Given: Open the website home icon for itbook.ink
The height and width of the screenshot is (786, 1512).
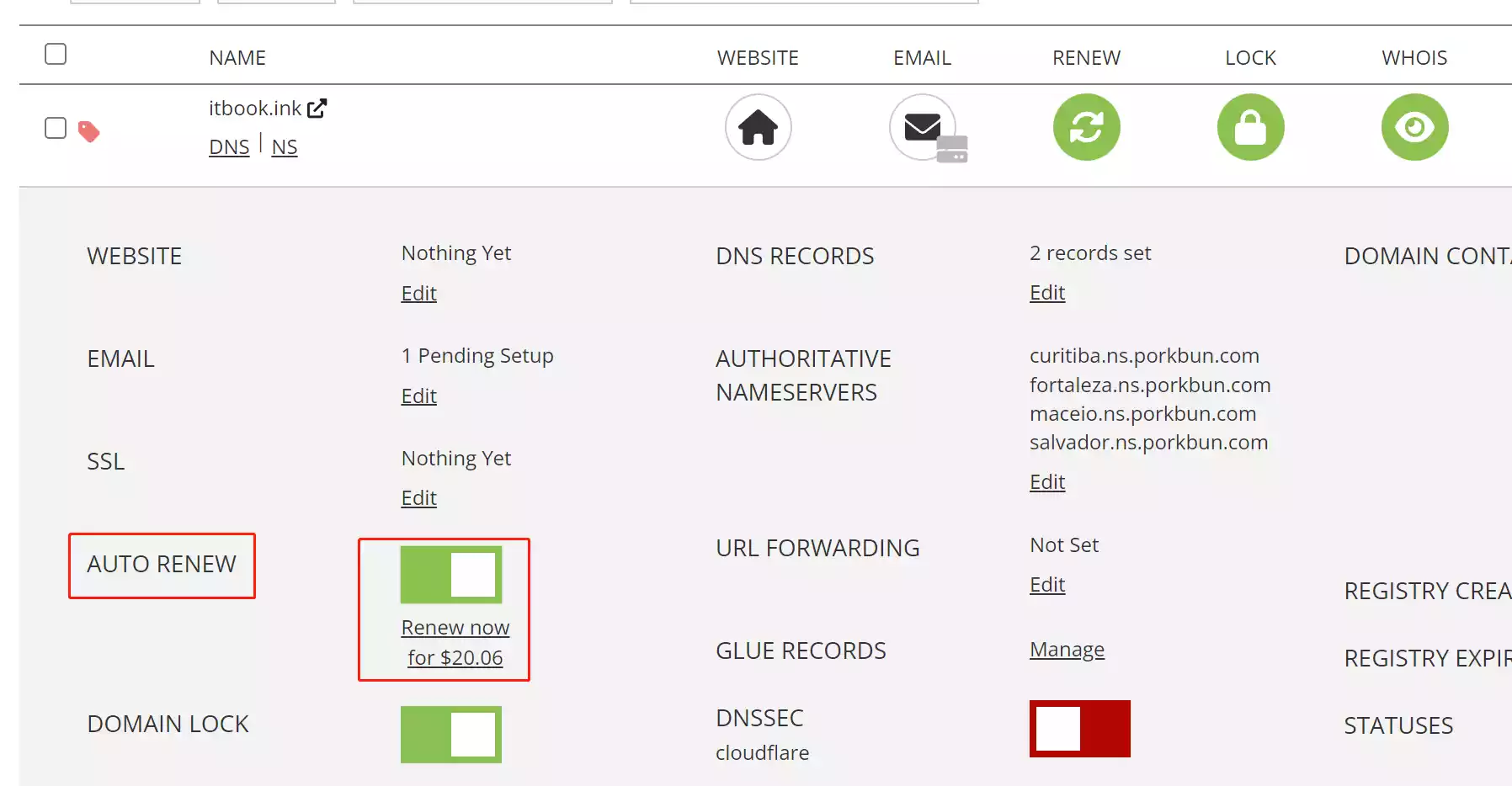Looking at the screenshot, I should point(758,127).
